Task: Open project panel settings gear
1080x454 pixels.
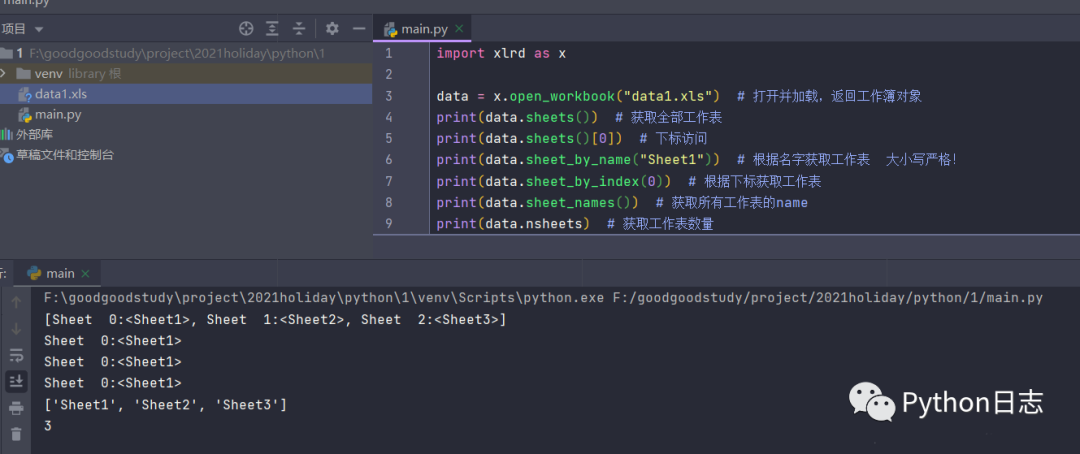Action: pos(332,28)
